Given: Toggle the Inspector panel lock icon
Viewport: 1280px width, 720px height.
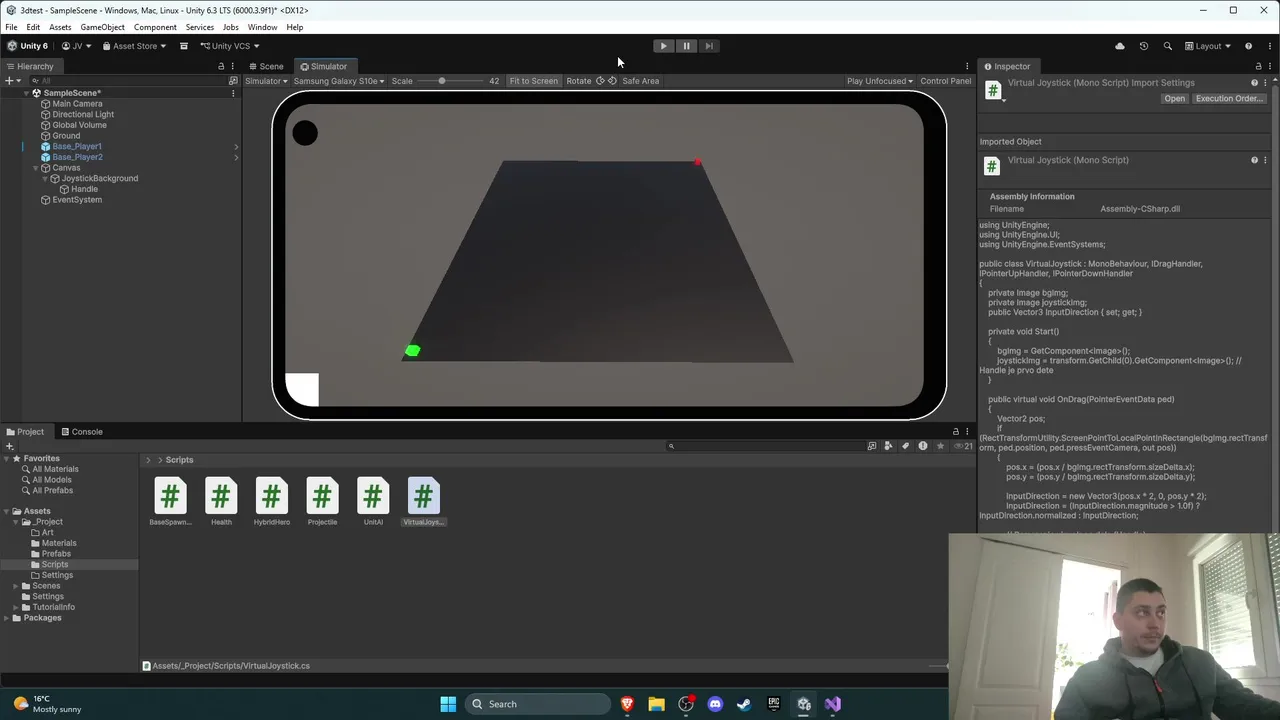Looking at the screenshot, I should click(1258, 67).
